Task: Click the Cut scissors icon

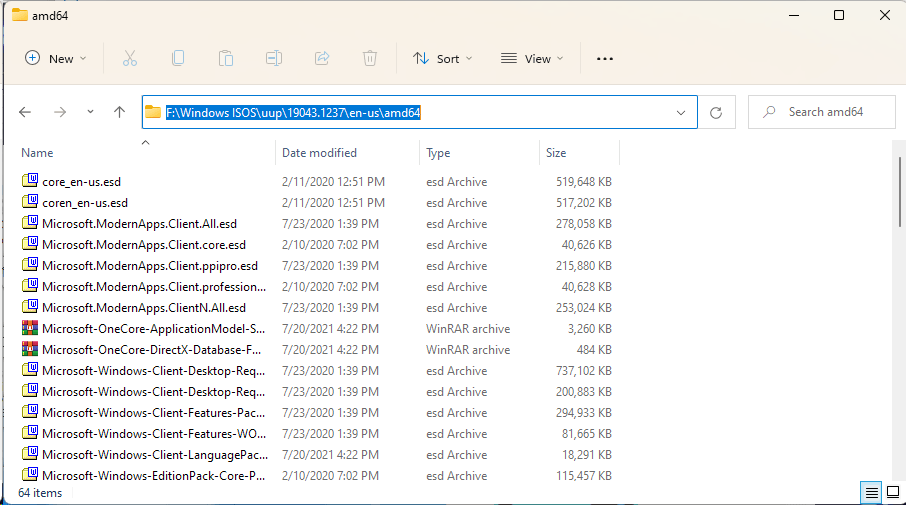Action: (x=129, y=58)
